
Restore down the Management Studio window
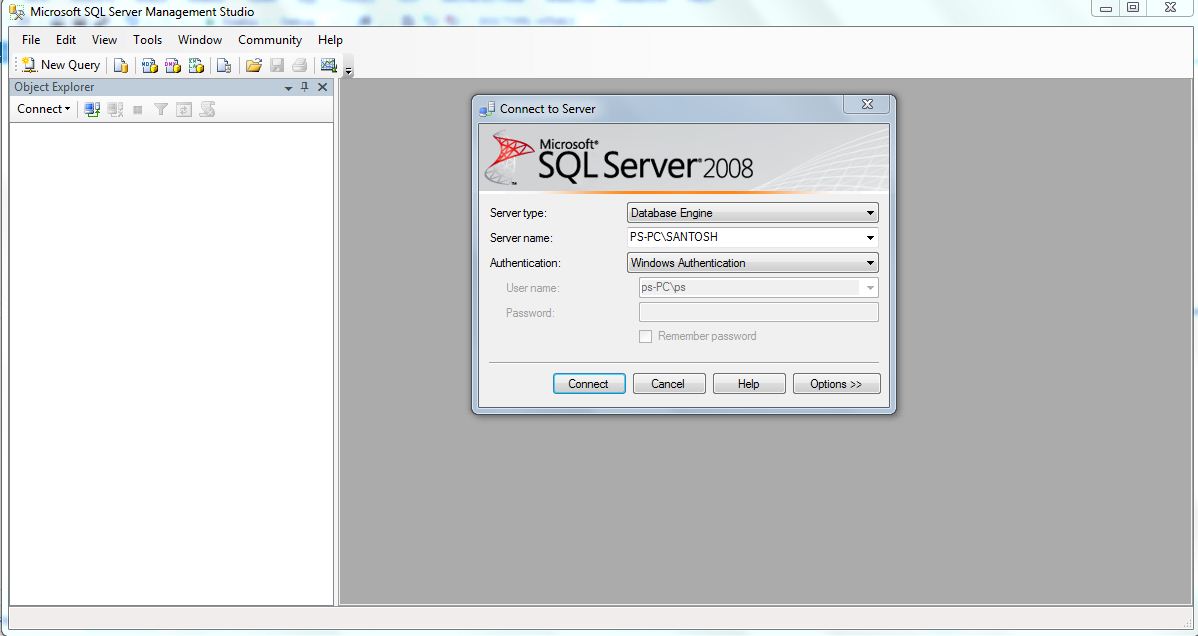[1133, 8]
